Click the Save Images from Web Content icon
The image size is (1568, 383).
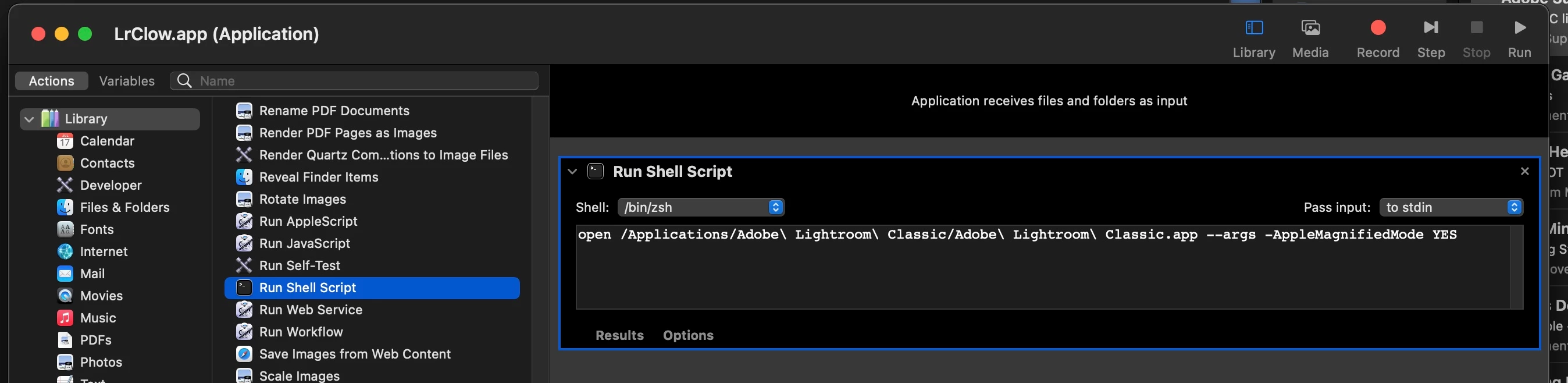pyautogui.click(x=244, y=354)
